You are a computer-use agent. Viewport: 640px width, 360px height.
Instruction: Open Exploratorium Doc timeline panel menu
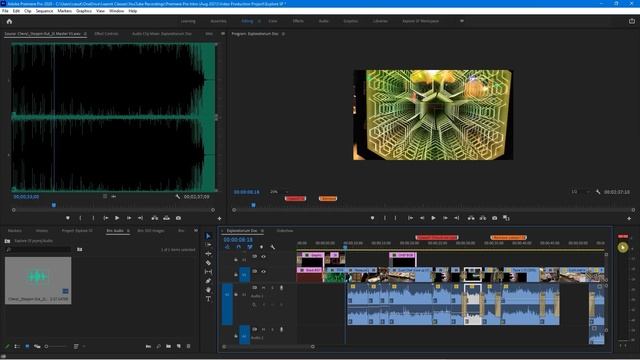[x=262, y=231]
